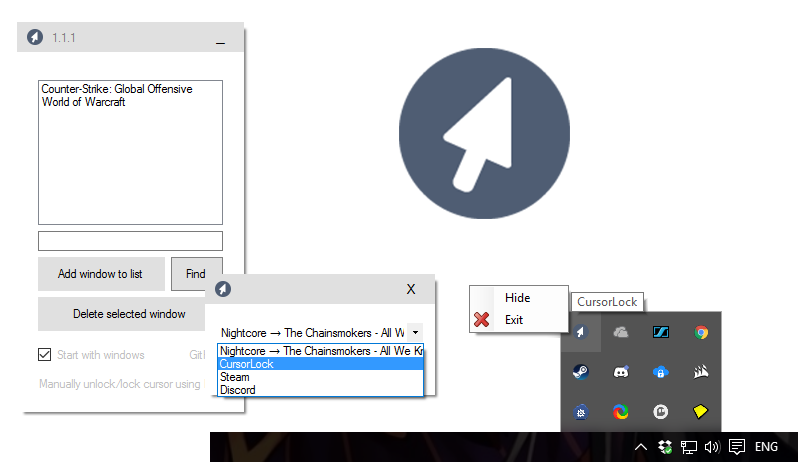Viewport: 810px width, 475px height.
Task: Select Steam in the dropdown list
Action: click(321, 377)
